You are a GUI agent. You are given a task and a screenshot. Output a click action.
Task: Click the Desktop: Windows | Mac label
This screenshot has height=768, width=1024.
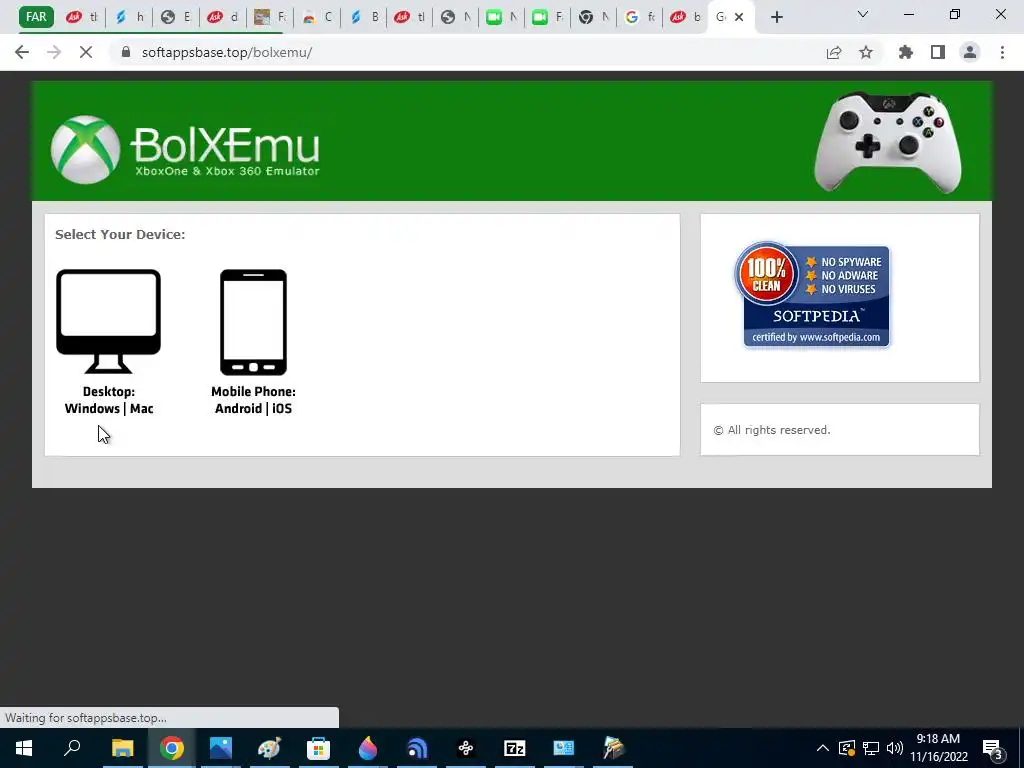pyautogui.click(x=109, y=400)
